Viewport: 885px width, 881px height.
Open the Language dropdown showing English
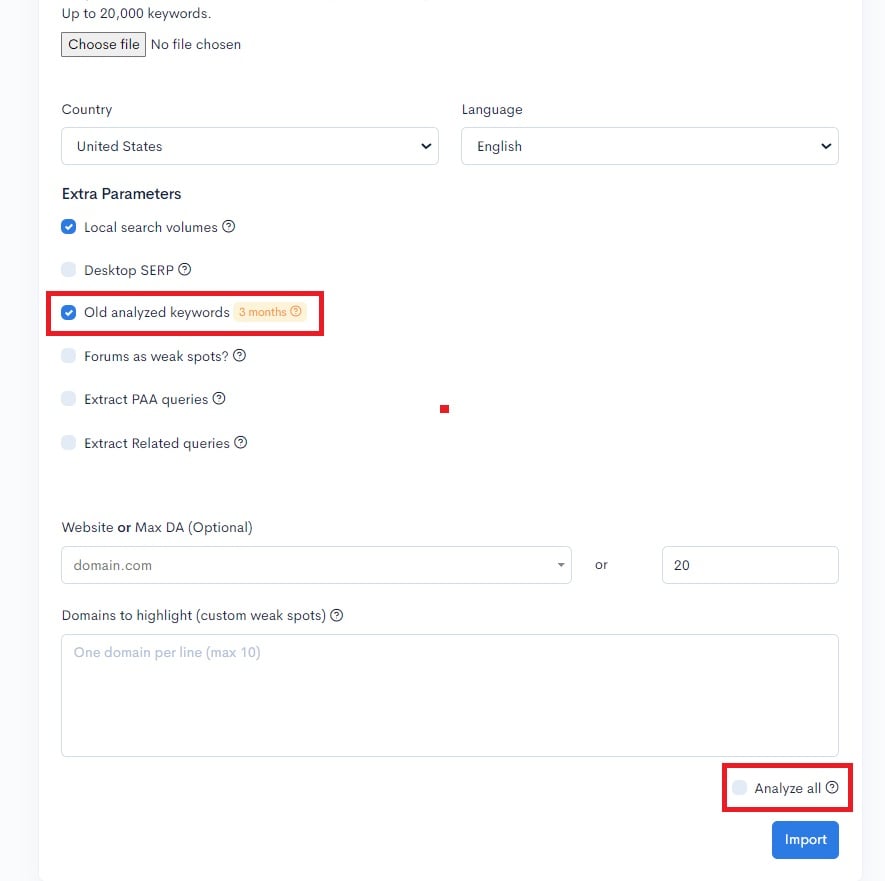649,146
